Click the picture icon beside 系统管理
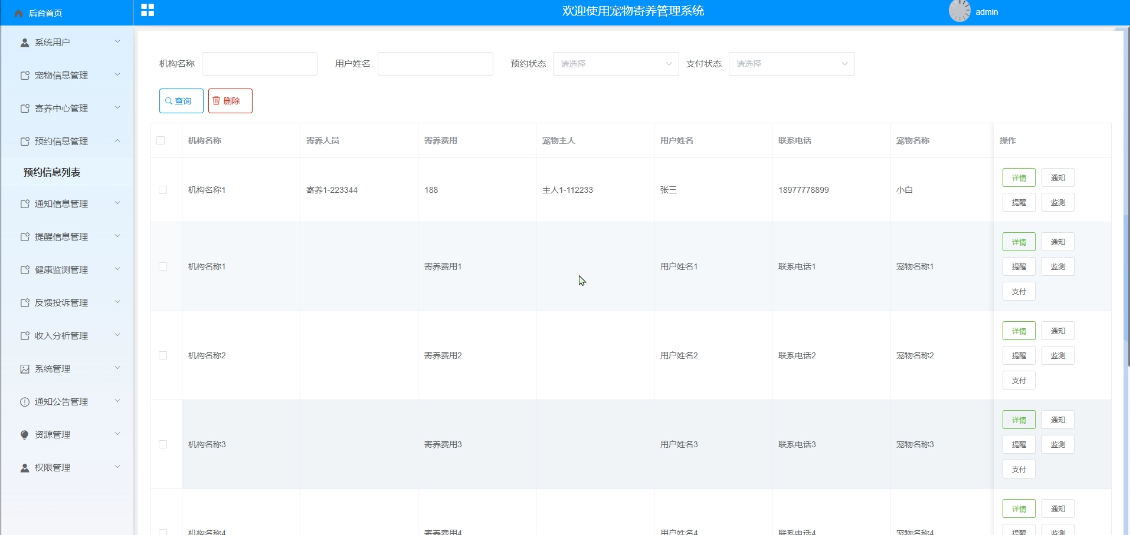1130x535 pixels. [25, 369]
